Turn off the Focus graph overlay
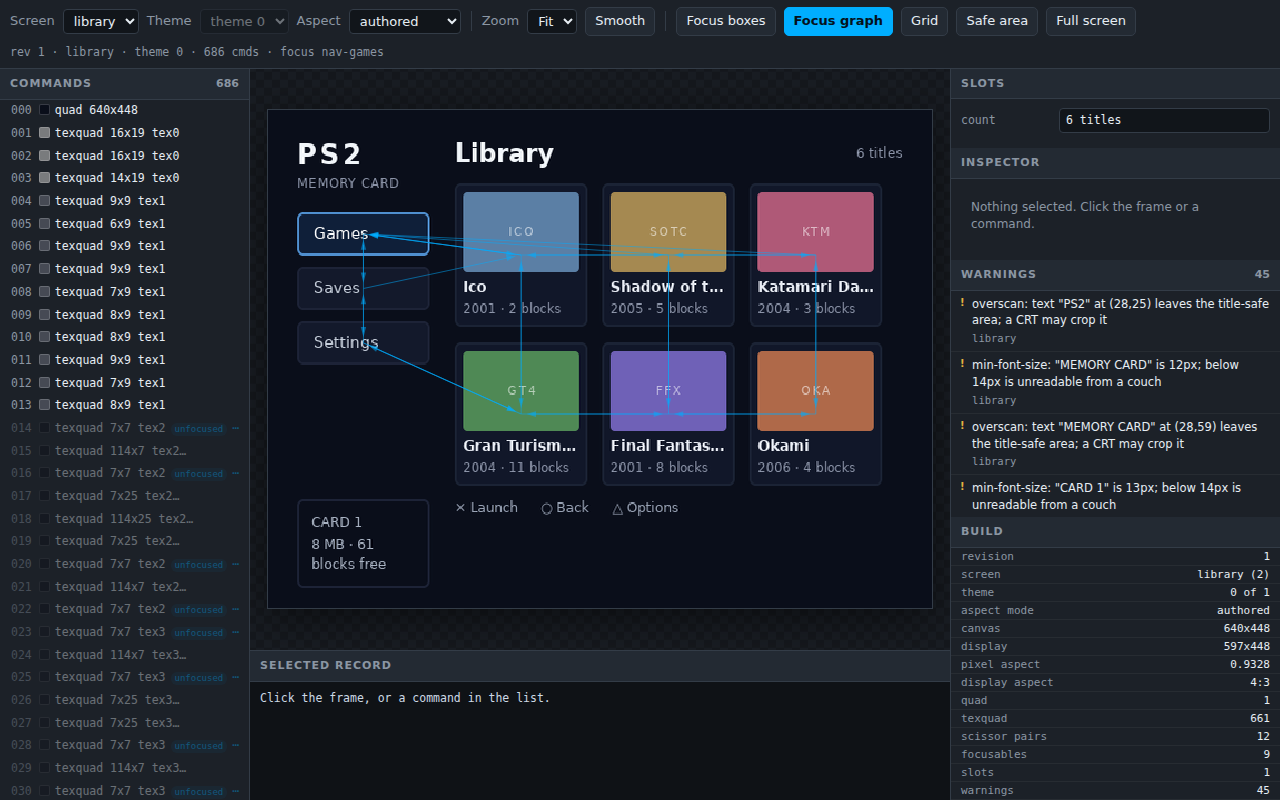 838,21
